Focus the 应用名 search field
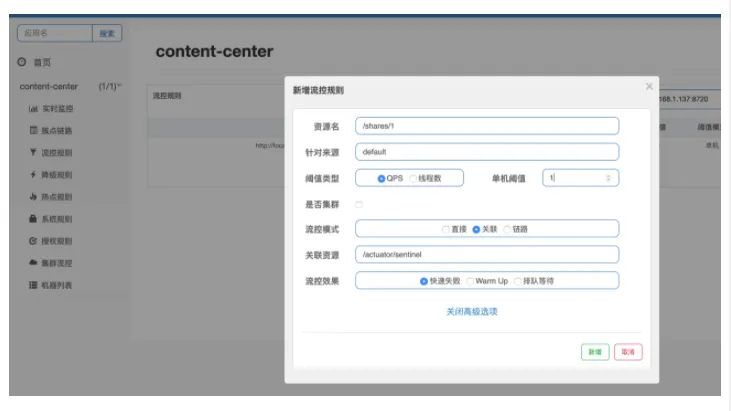 click(55, 33)
